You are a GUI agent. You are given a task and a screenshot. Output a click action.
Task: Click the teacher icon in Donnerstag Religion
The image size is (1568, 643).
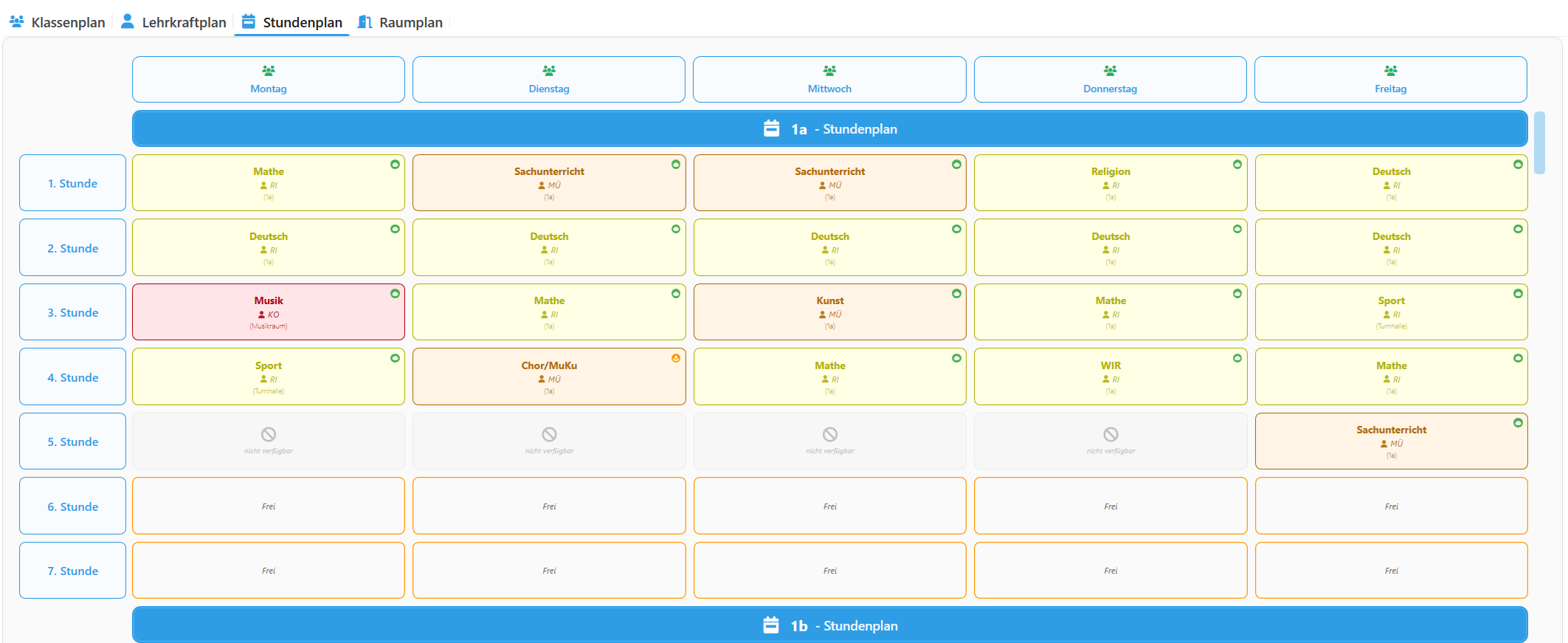[1106, 185]
